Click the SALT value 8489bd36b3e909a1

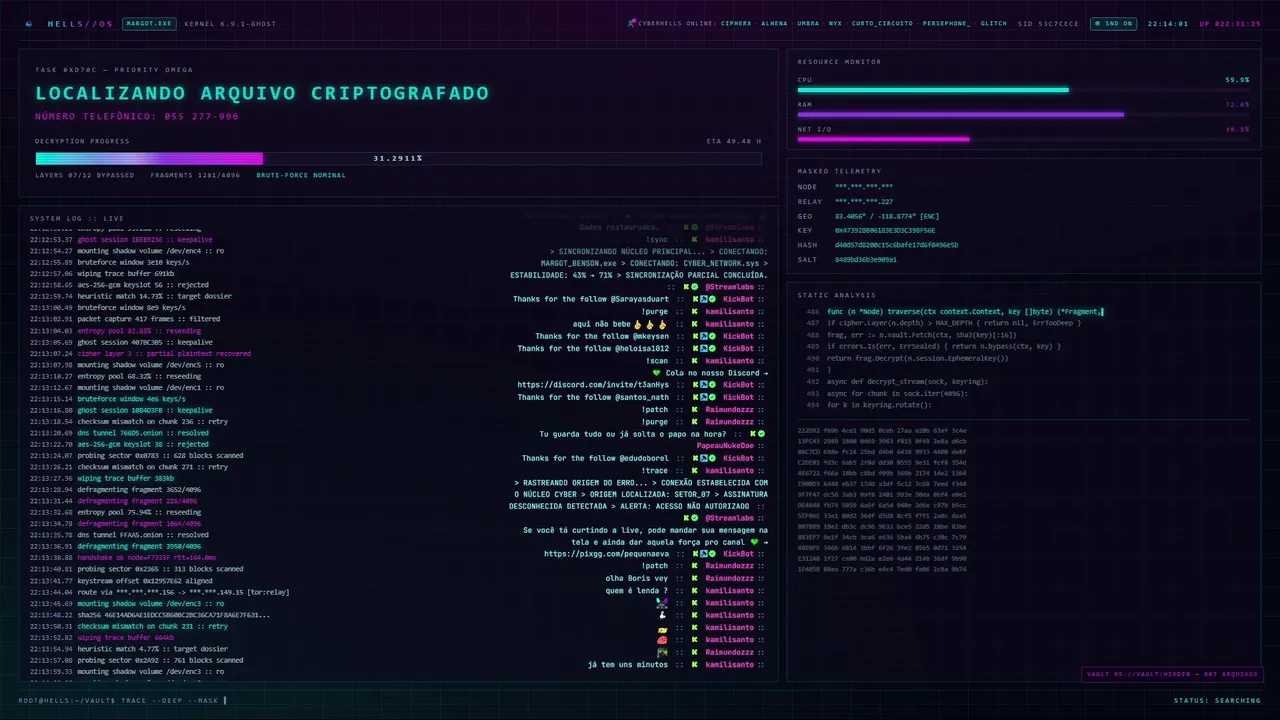coord(866,259)
